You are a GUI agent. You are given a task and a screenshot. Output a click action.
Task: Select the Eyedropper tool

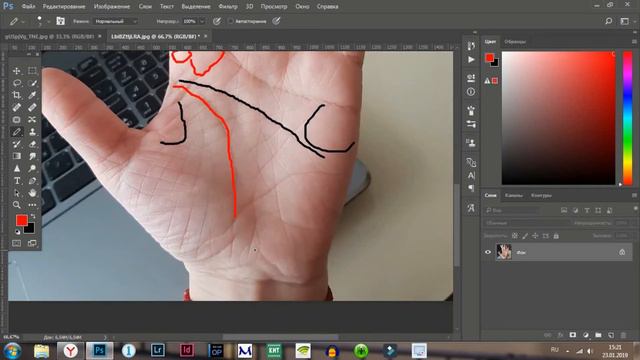coord(32,95)
